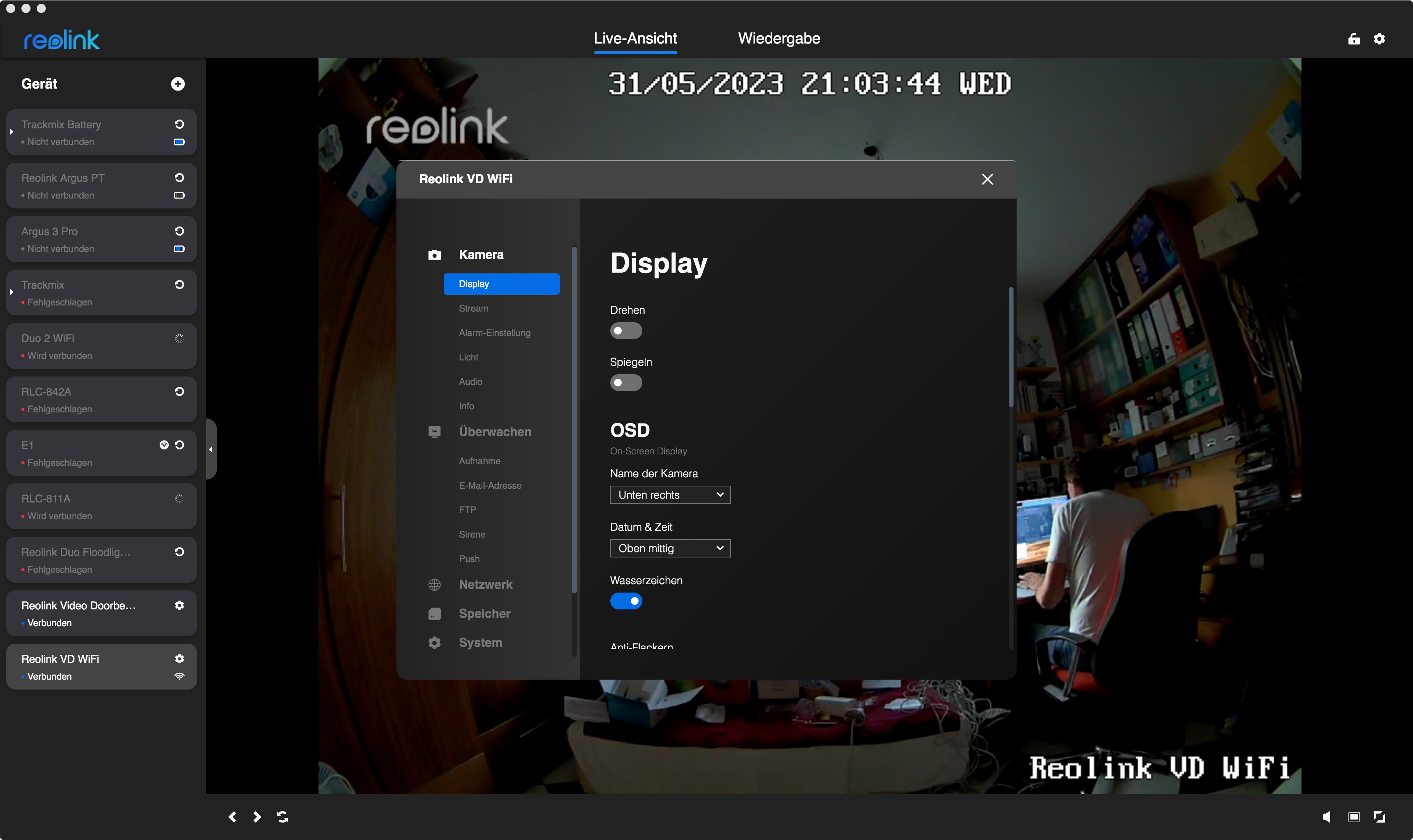The image size is (1413, 840).
Task: Expand the Trackmix device entry arrow
Action: (x=12, y=292)
